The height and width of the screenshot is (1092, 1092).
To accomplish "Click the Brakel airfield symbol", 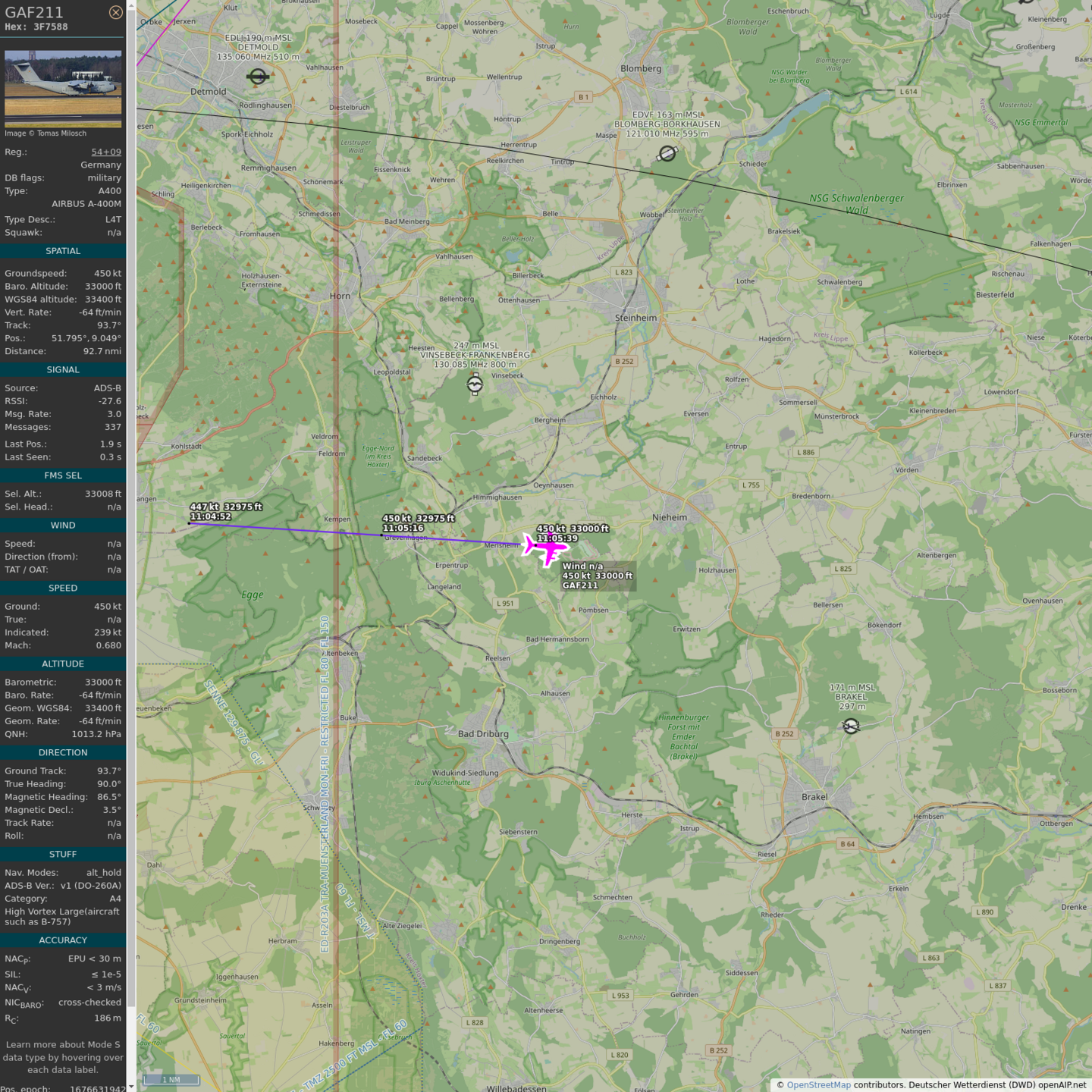I will pyautogui.click(x=851, y=726).
